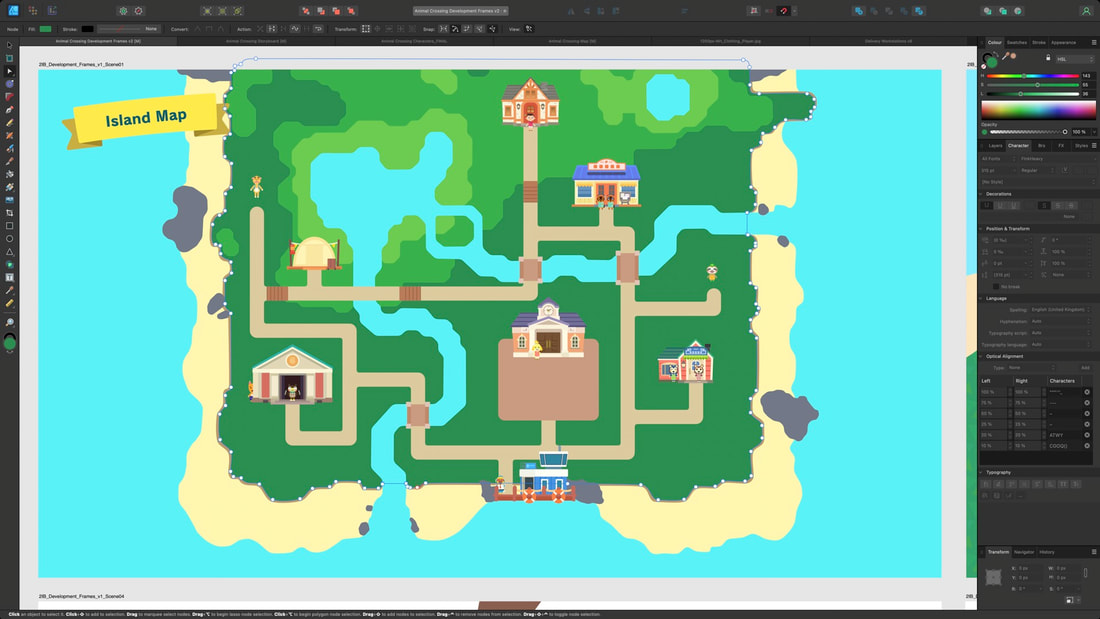Click the colour spectrum gradient box
This screenshot has width=1100, height=619.
(x=1038, y=109)
